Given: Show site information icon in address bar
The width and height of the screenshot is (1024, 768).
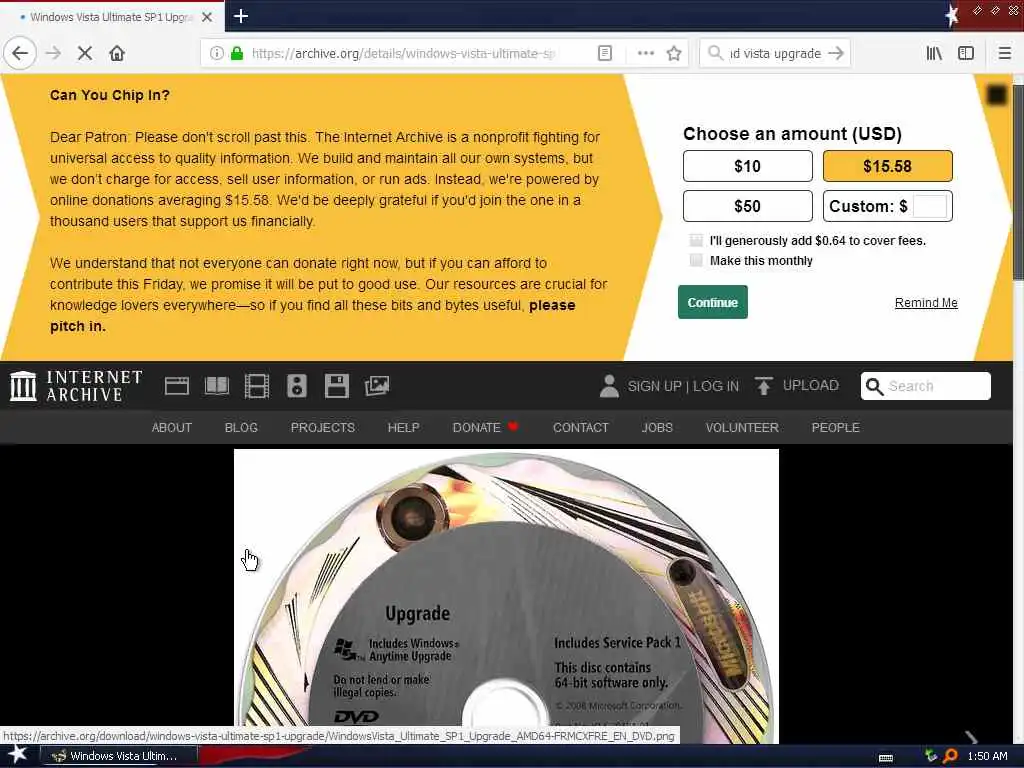Looking at the screenshot, I should (216, 53).
